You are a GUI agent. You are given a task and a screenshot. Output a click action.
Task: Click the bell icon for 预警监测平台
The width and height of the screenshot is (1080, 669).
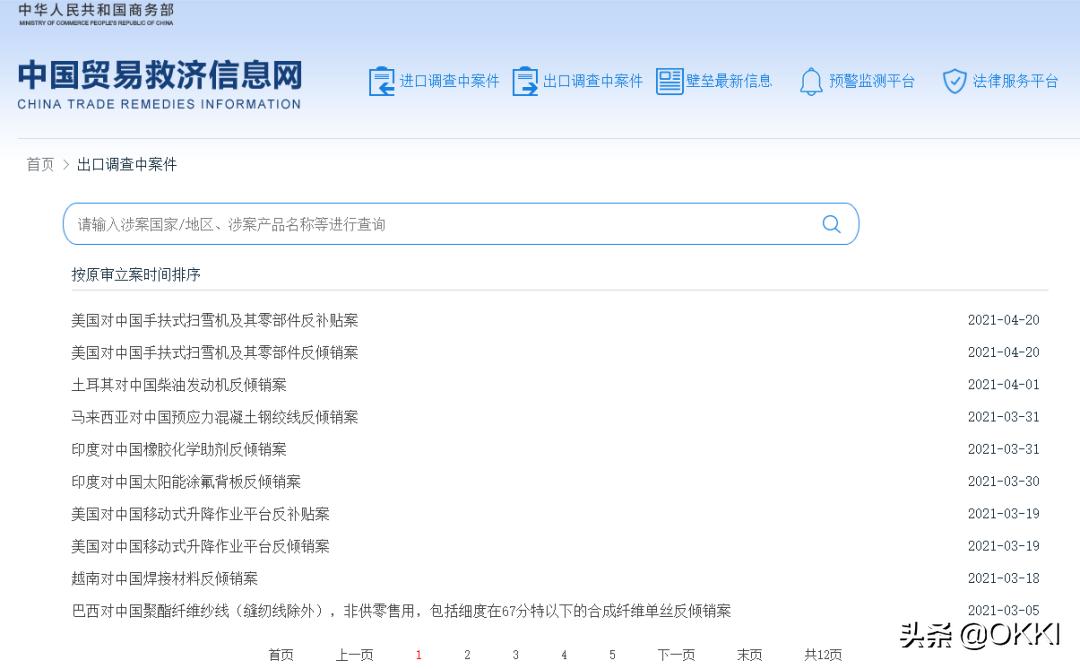click(811, 81)
